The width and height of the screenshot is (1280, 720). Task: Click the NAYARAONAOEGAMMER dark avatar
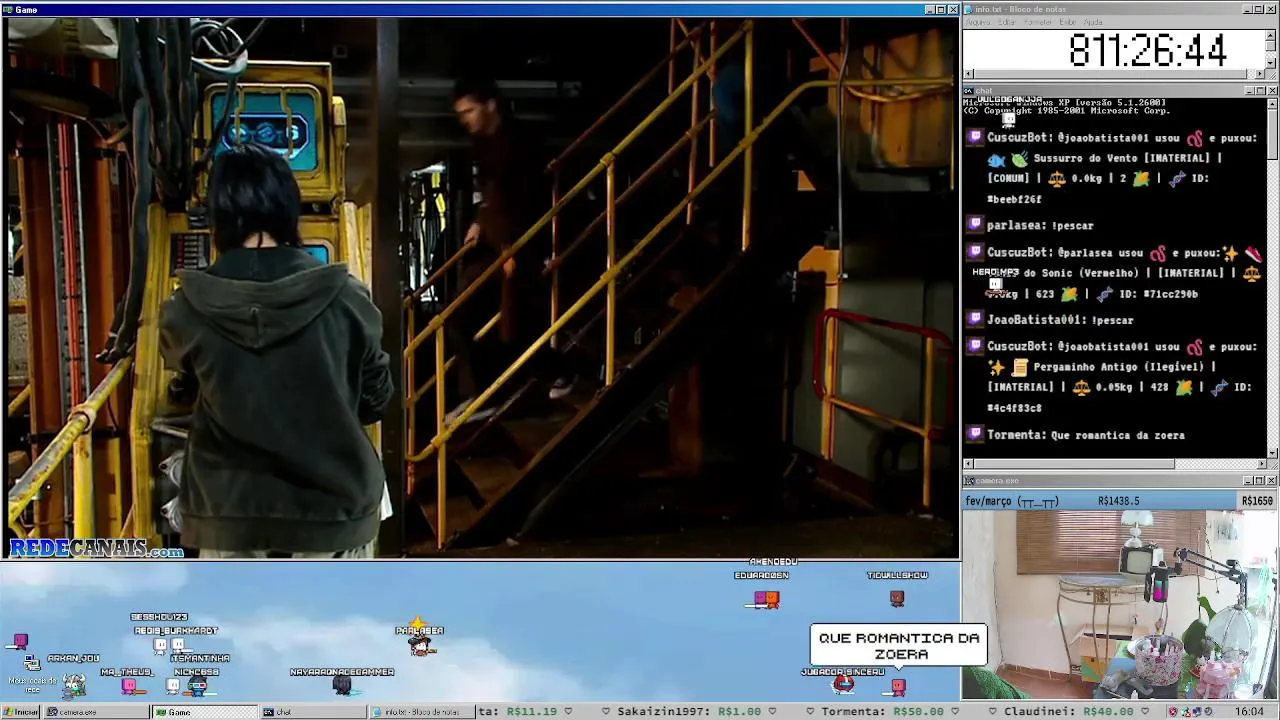(x=342, y=685)
